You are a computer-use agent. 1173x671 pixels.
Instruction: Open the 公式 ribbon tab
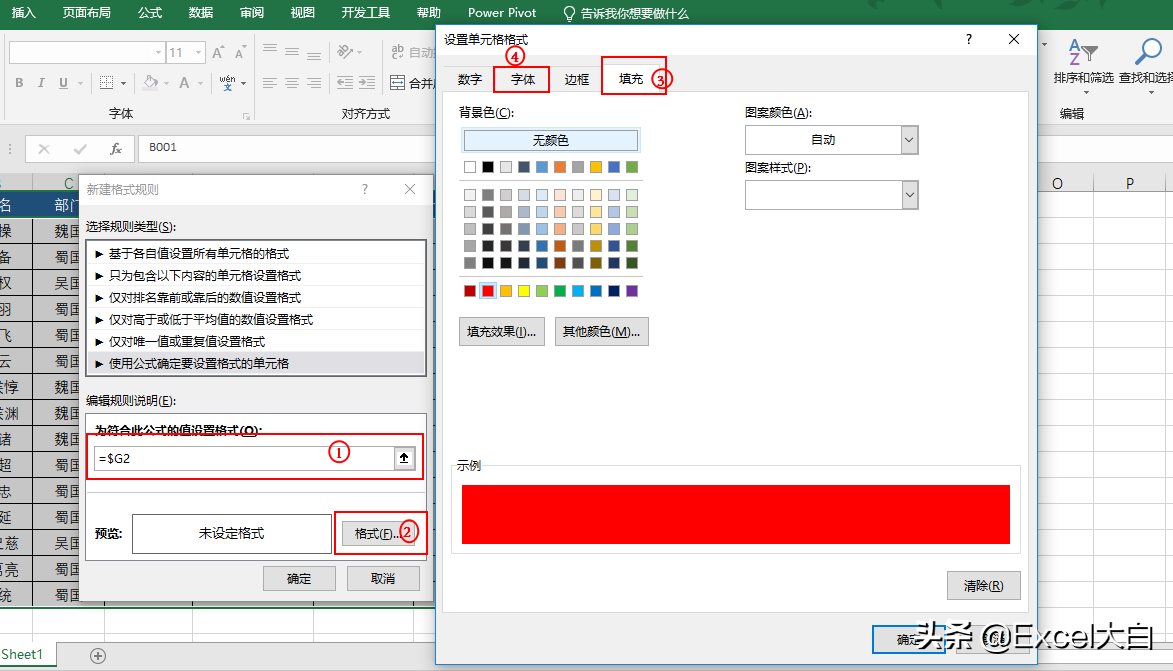click(x=150, y=13)
